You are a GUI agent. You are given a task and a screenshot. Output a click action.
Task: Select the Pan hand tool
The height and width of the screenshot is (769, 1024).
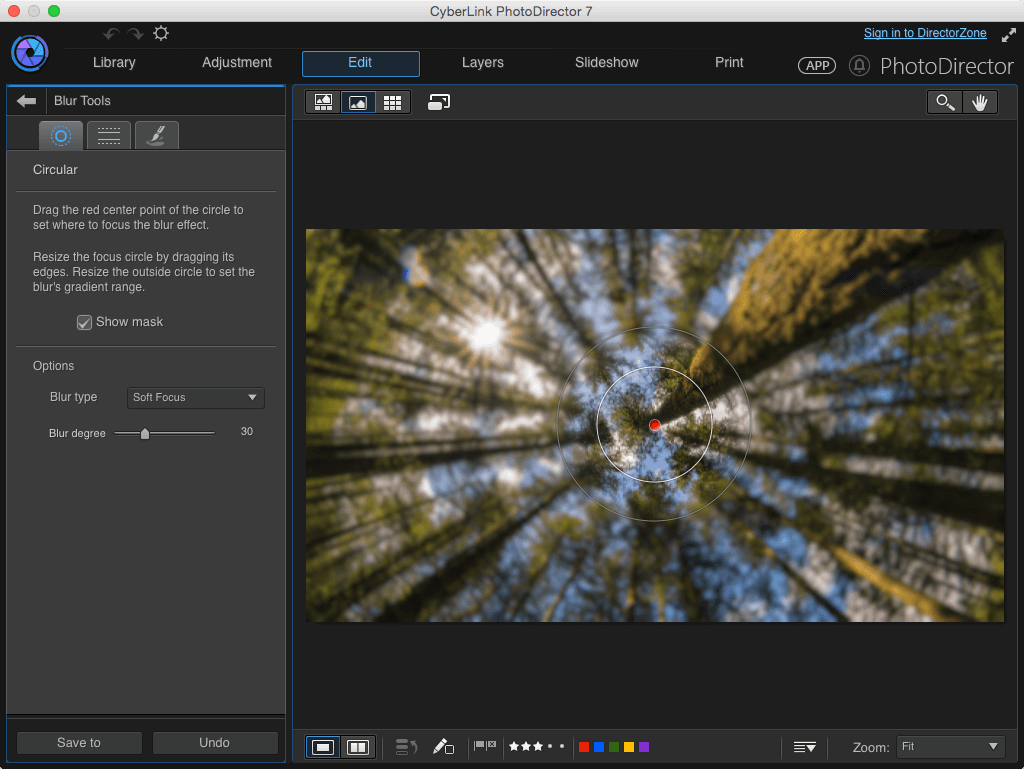pyautogui.click(x=980, y=102)
